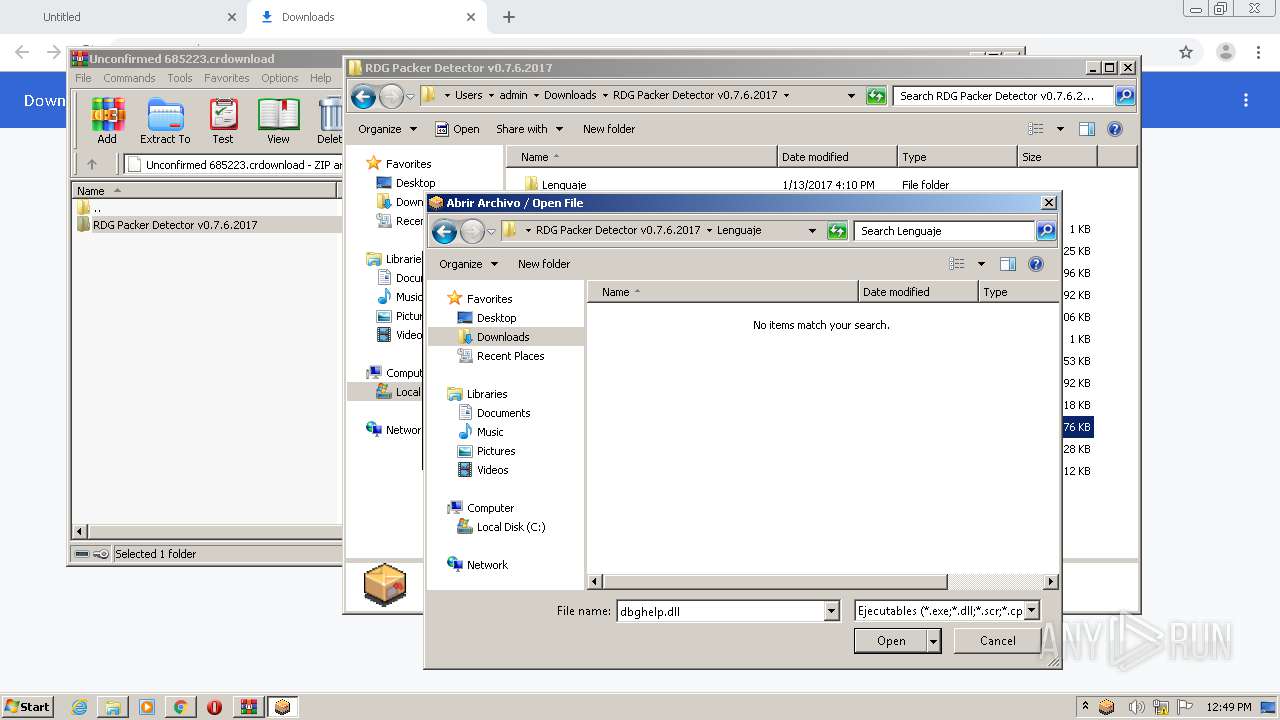Select Desktop in dialog navigation tree

[496, 318]
